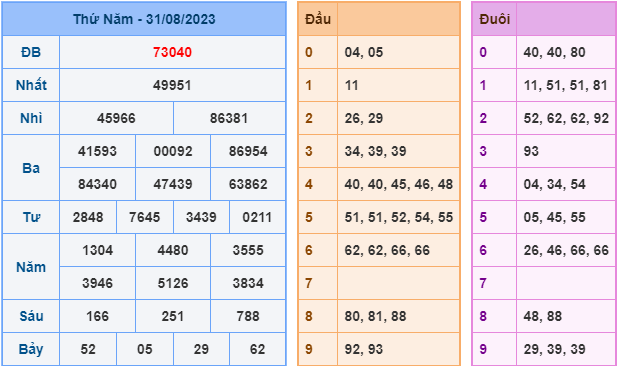Select the Tư prize label
The height and width of the screenshot is (366, 618).
click(x=31, y=217)
